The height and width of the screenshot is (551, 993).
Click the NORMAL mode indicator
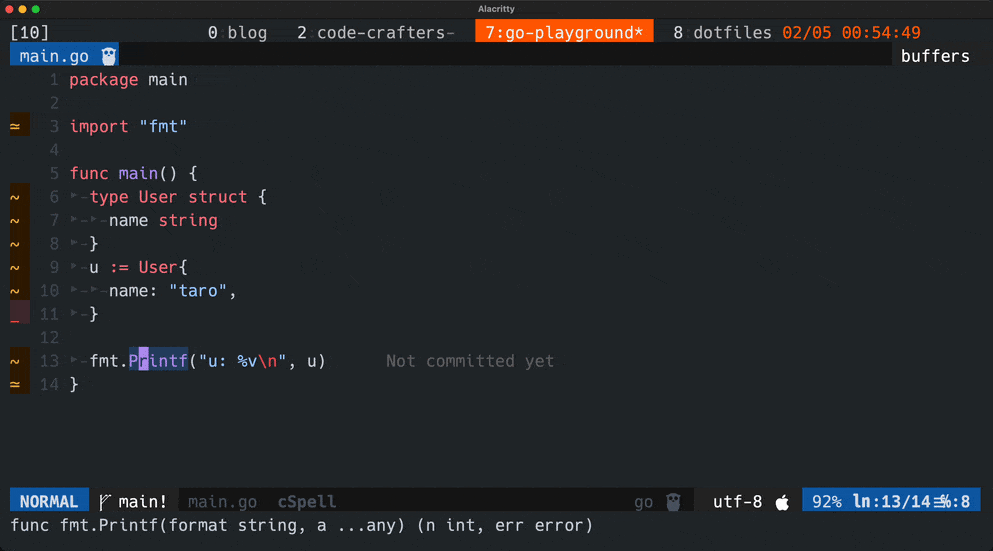point(48,502)
